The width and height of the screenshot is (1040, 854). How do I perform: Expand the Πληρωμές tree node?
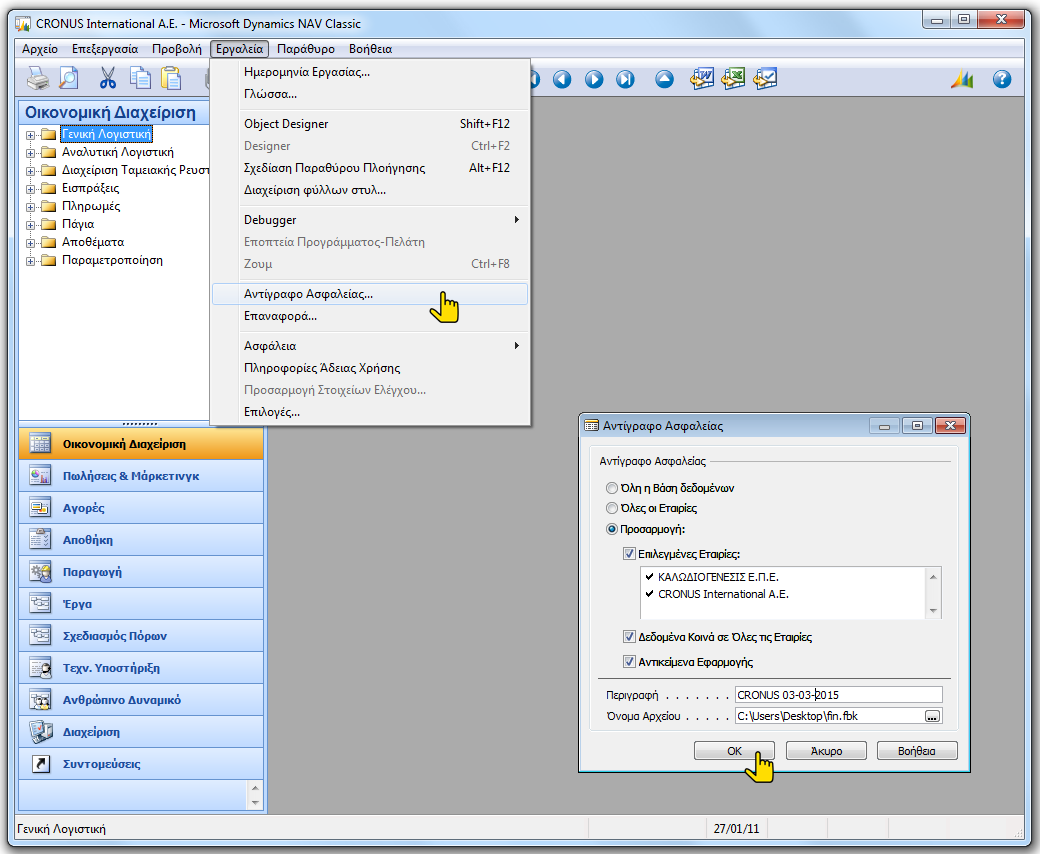tap(30, 207)
